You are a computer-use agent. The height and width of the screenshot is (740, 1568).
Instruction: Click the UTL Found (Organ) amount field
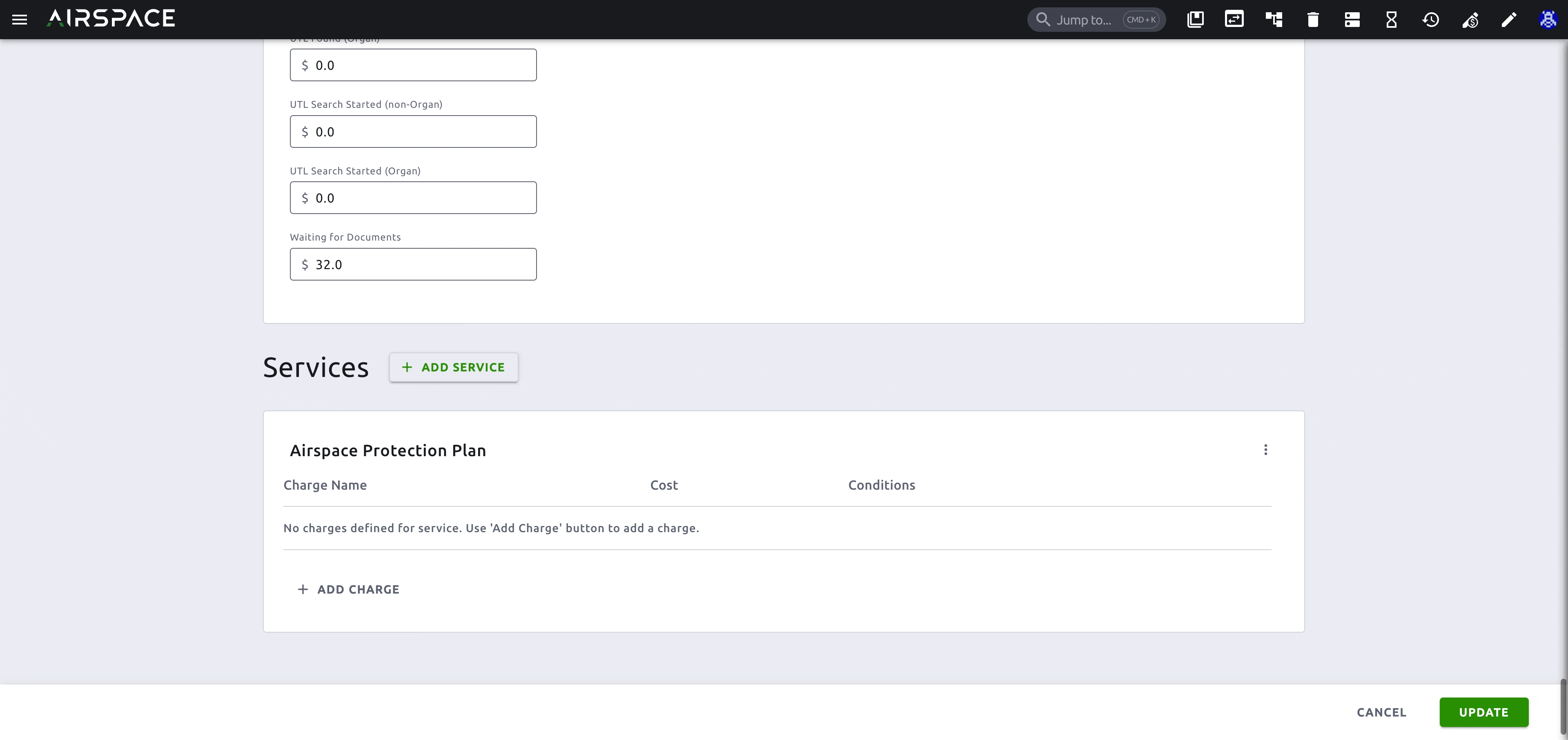pos(413,65)
